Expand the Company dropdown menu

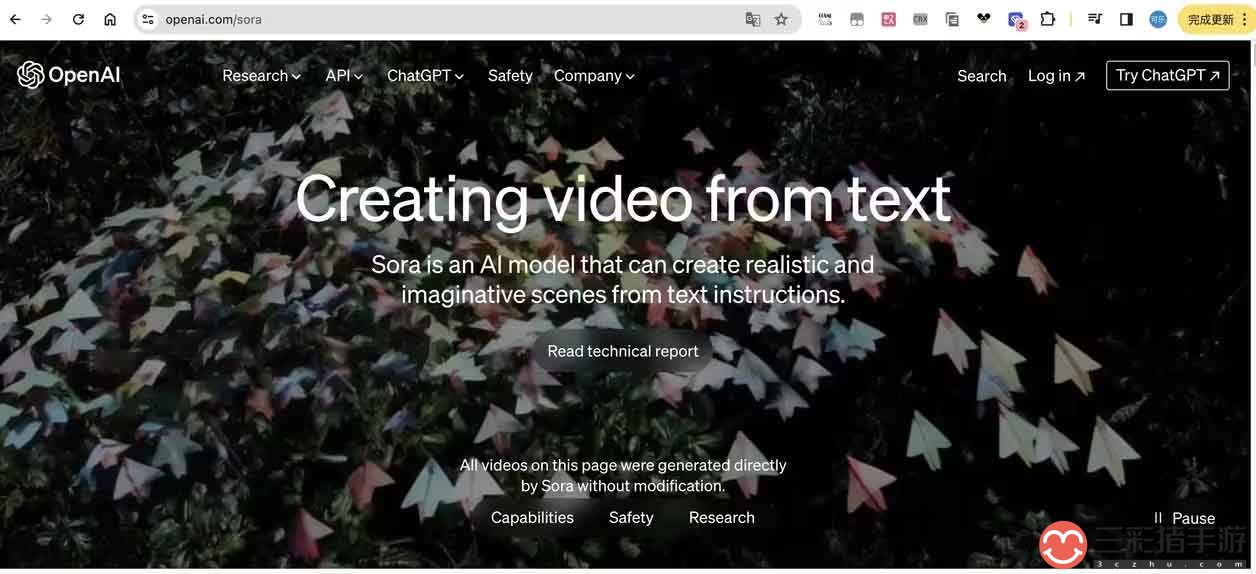[x=594, y=76]
